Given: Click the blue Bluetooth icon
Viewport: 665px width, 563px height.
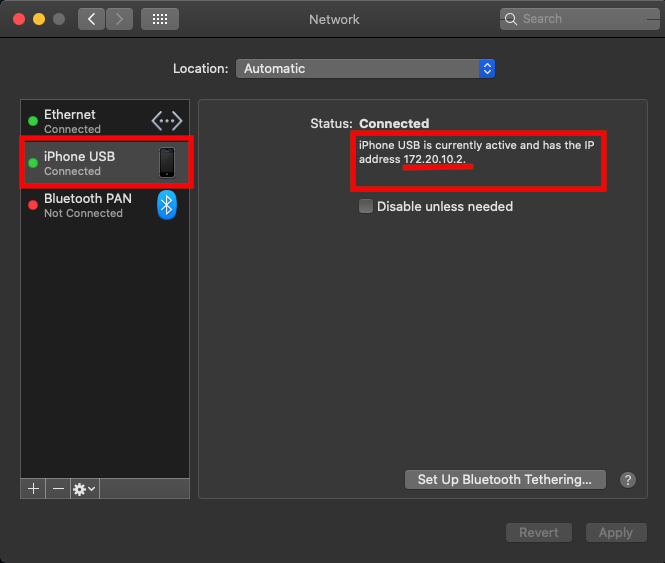Looking at the screenshot, I should point(167,205).
